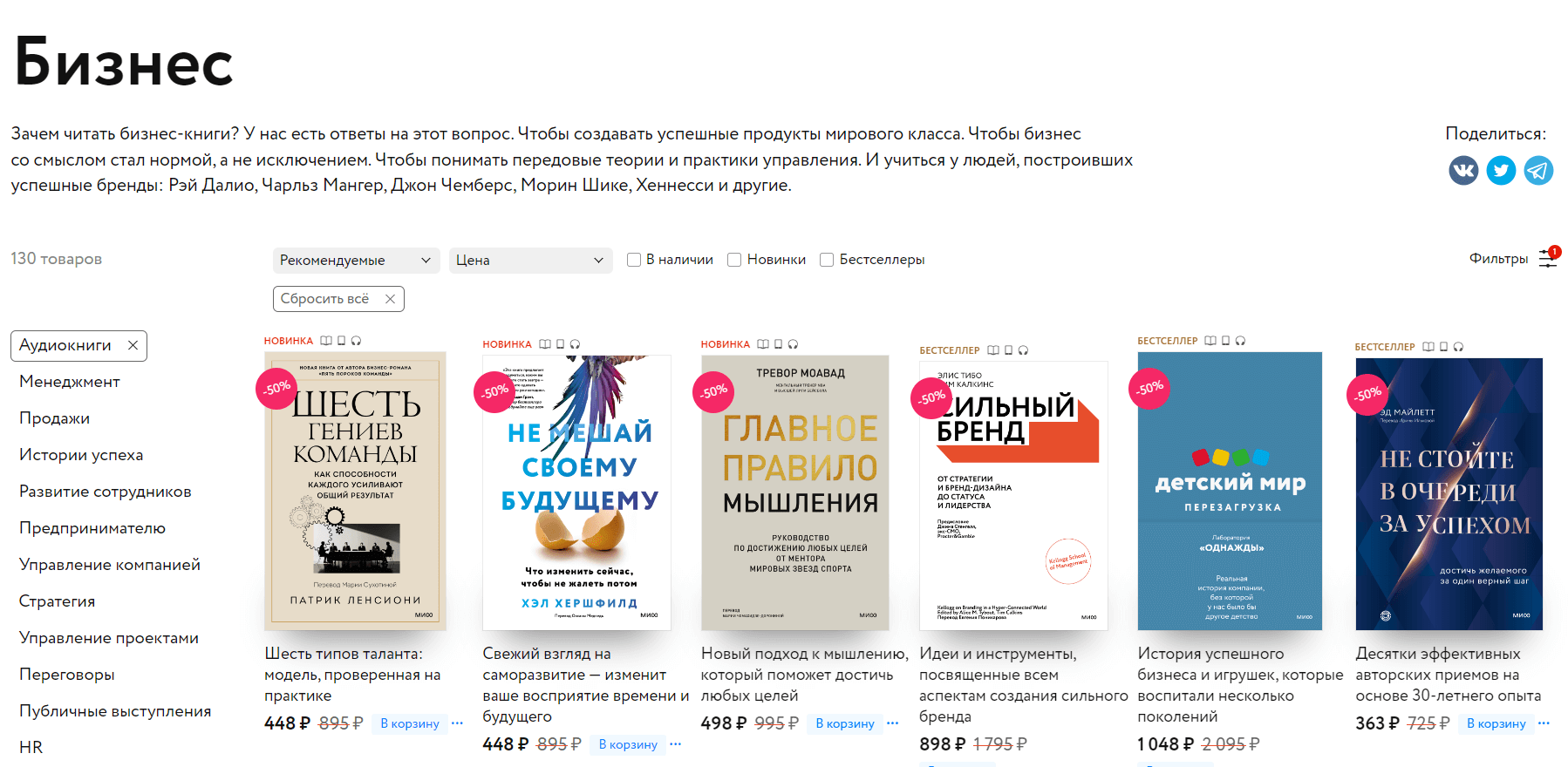Click audiobook headphone icon on first book
Screen dimensions: 1568x767
pos(356,341)
